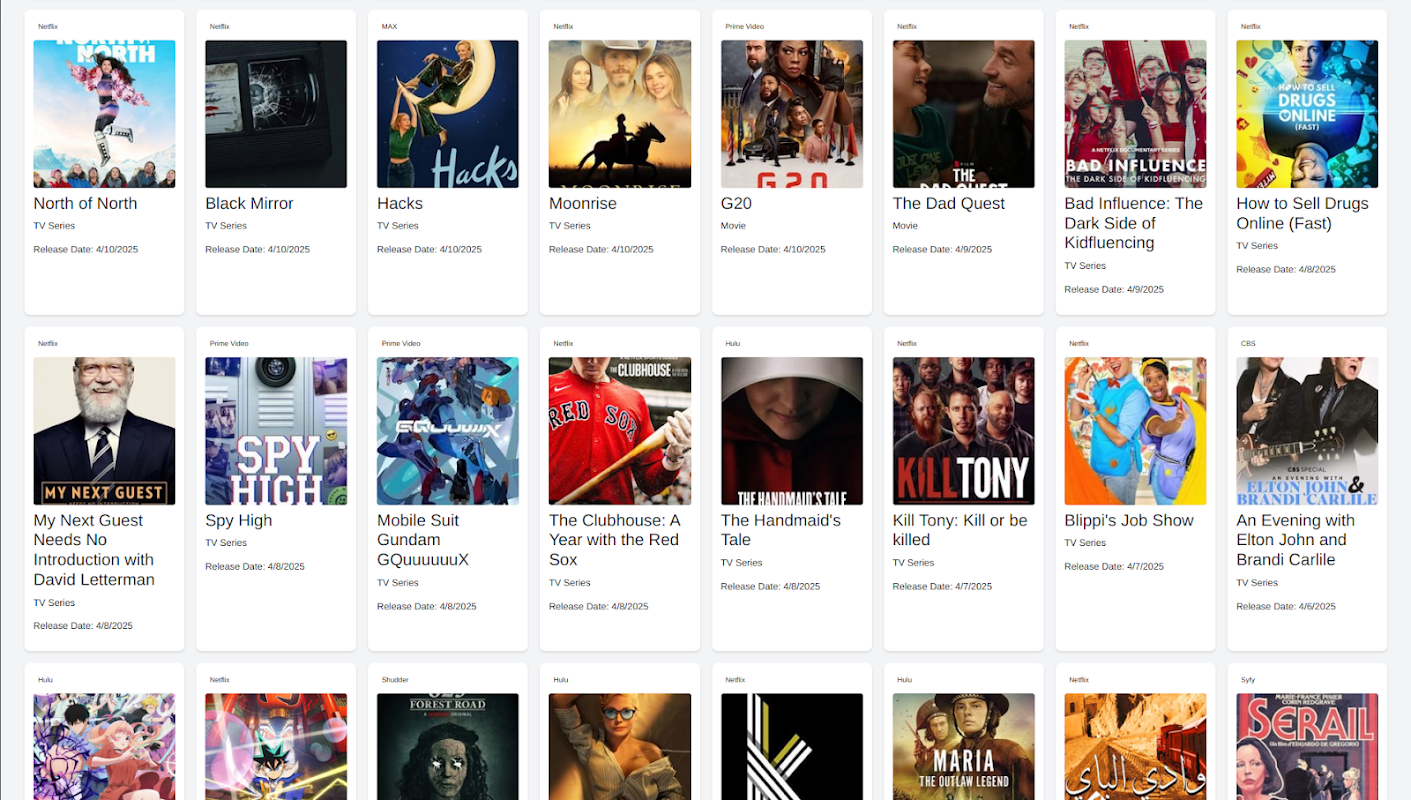1411x800 pixels.
Task: Click the How to Sell Drugs Online poster
Action: (x=1307, y=114)
